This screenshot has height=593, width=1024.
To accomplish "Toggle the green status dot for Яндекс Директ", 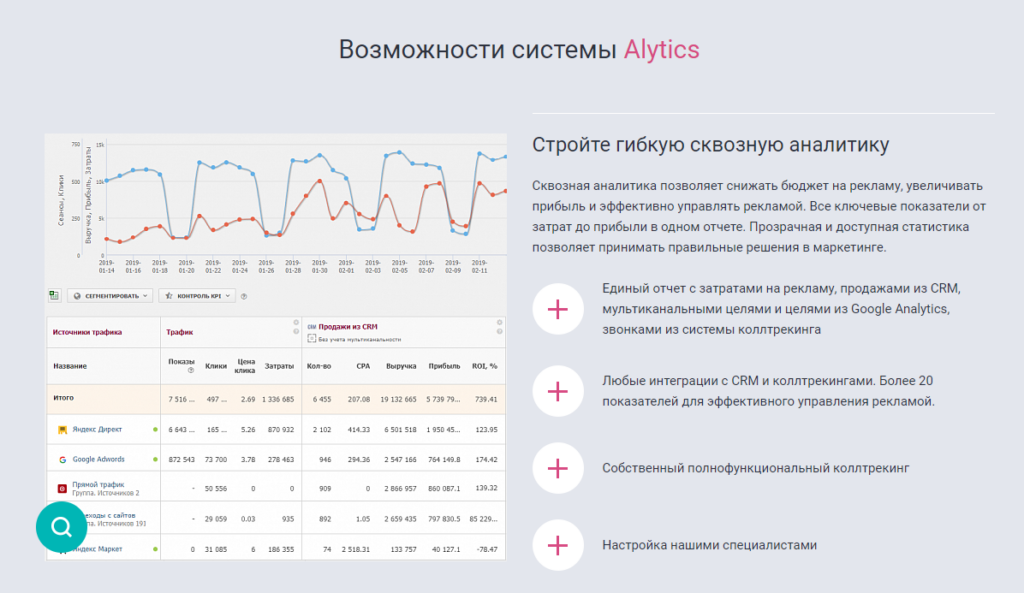I will (x=155, y=430).
